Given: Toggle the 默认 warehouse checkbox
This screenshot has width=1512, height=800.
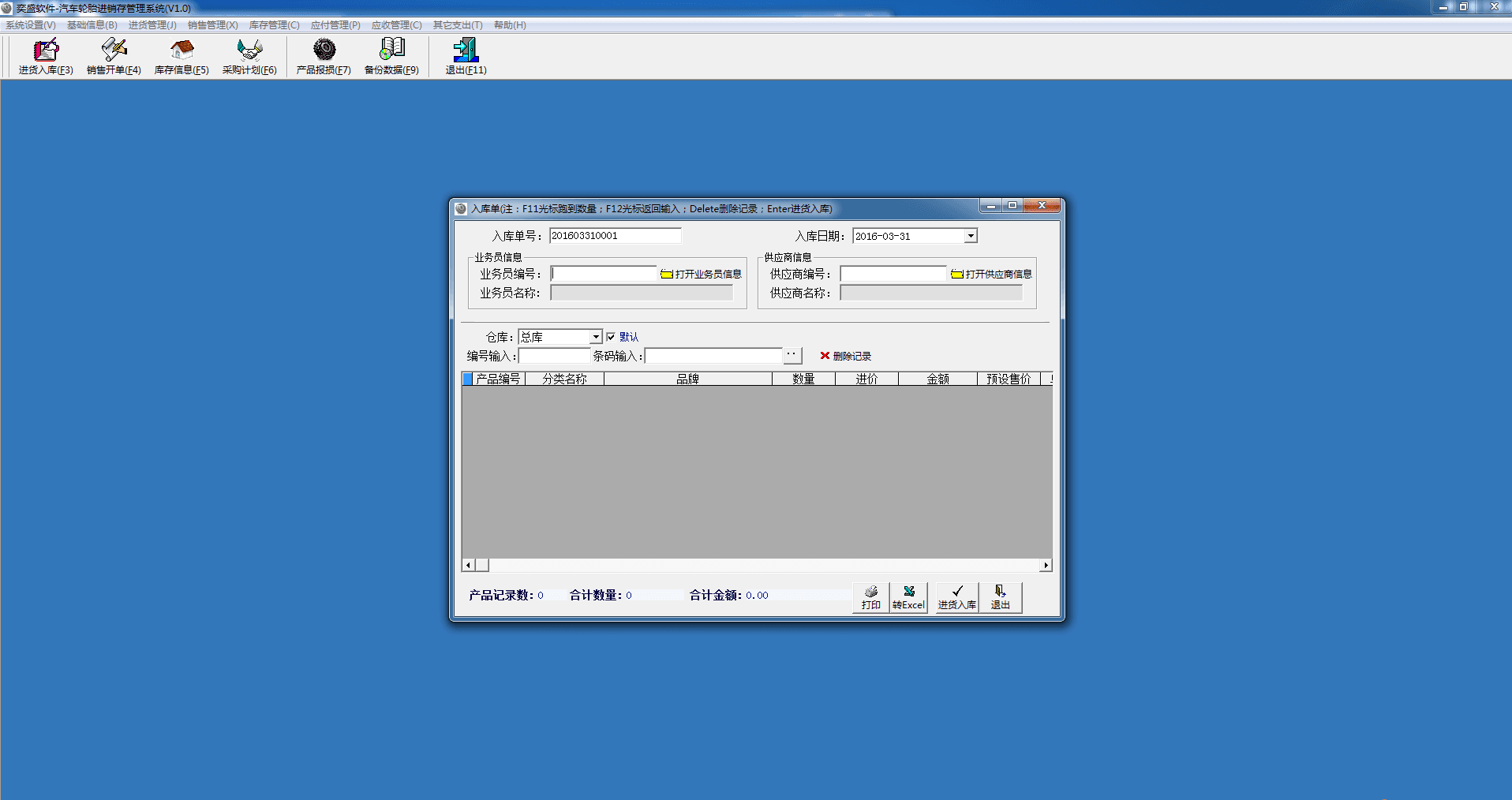Looking at the screenshot, I should [x=611, y=337].
